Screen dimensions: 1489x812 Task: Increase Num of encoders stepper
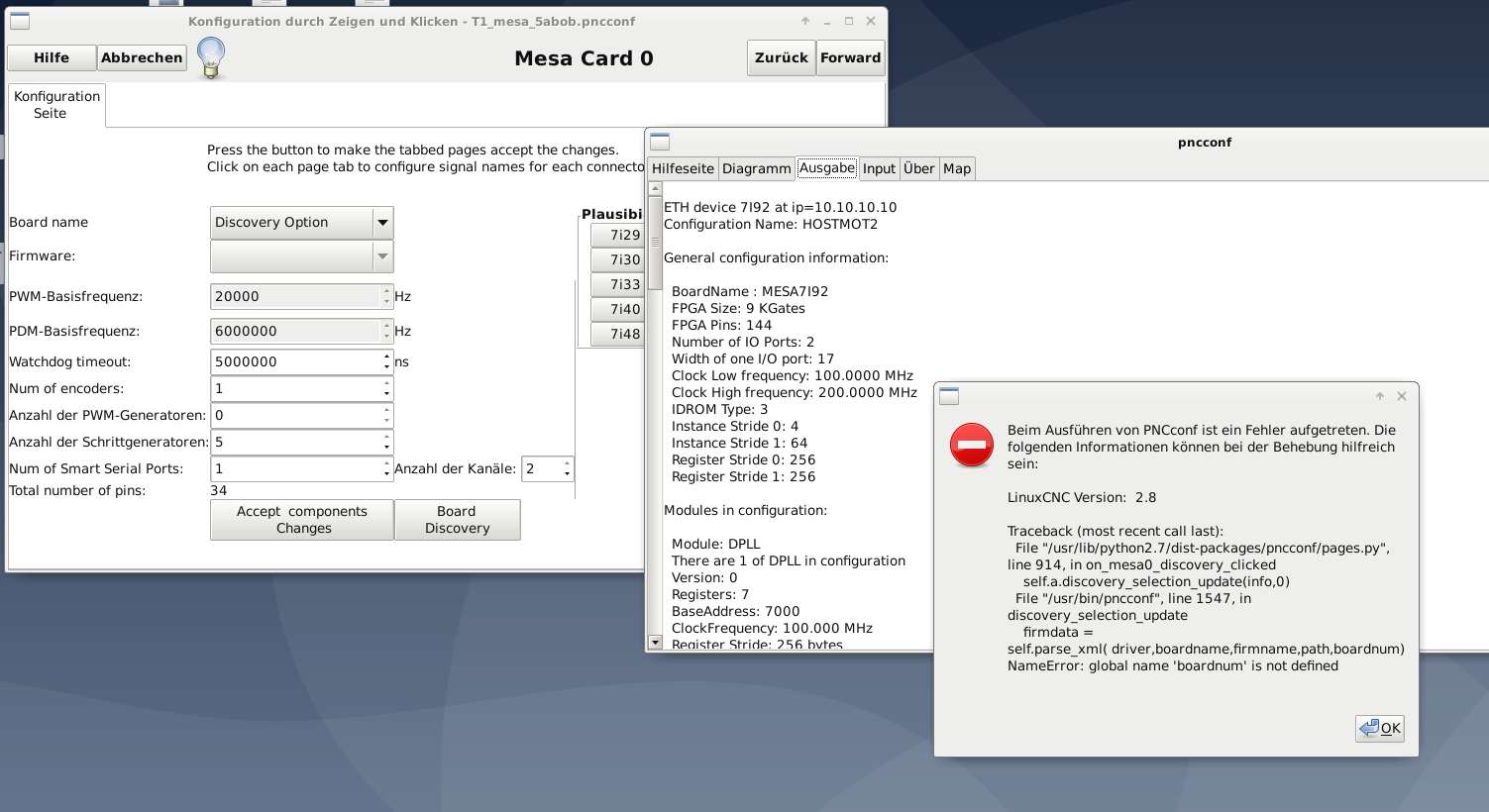pos(387,382)
